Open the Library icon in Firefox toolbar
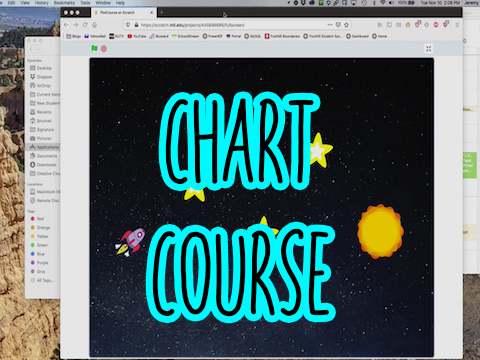480x360 pixels. 380,25
